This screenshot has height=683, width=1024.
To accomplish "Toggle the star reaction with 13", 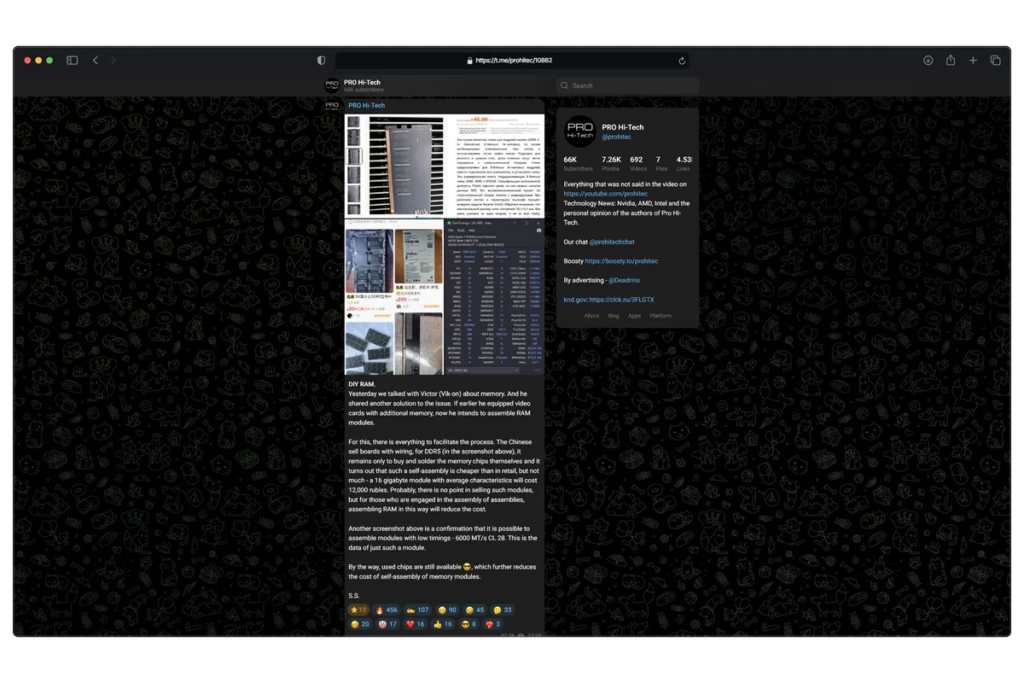I will pyautogui.click(x=358, y=609).
